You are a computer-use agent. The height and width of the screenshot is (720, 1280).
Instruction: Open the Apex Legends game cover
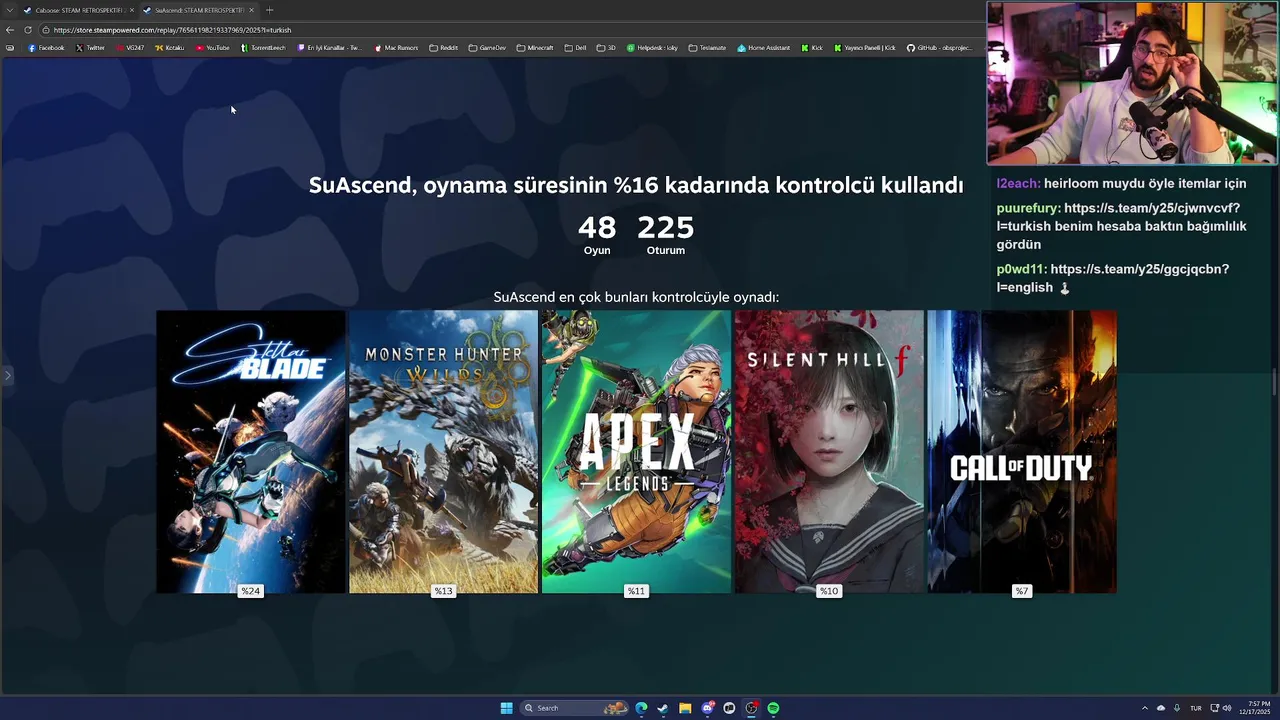tap(636, 451)
